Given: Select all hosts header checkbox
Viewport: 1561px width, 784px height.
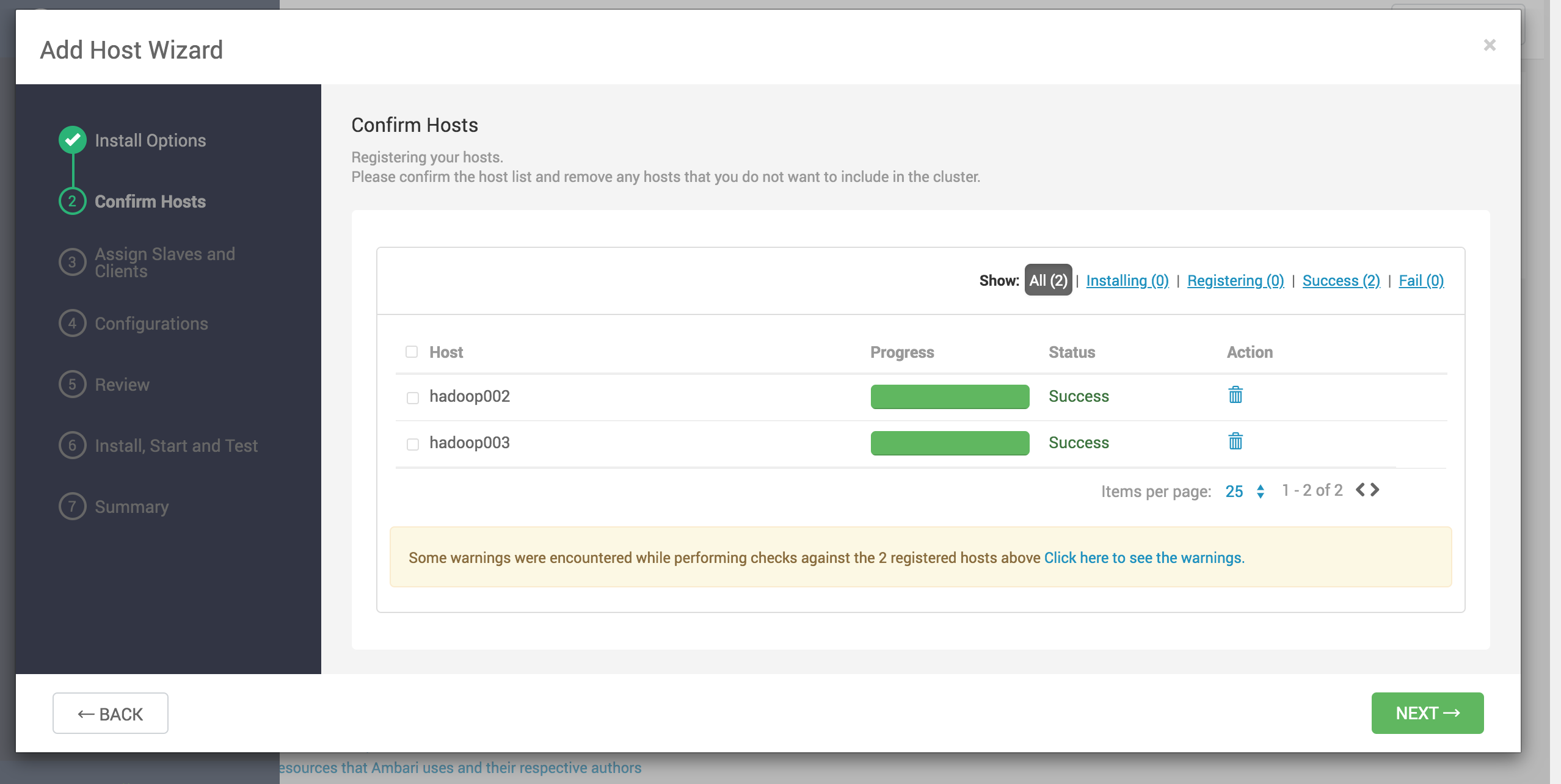Looking at the screenshot, I should pos(412,352).
